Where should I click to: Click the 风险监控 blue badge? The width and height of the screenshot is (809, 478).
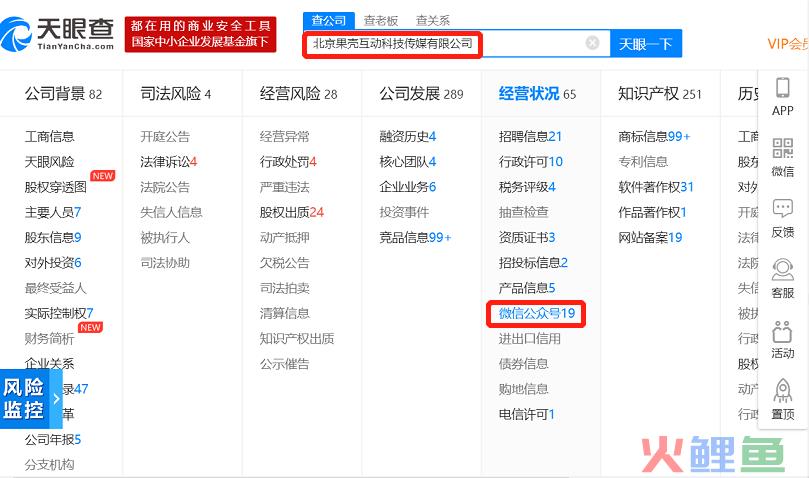24,399
